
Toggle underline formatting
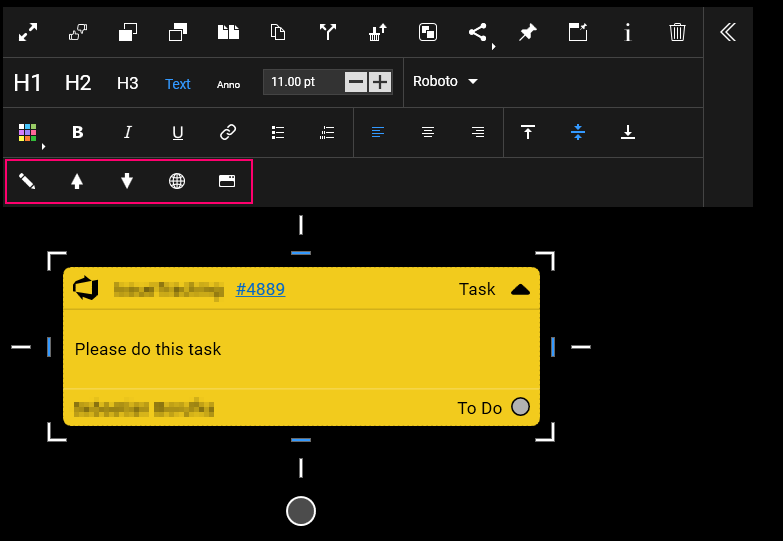coord(178,132)
